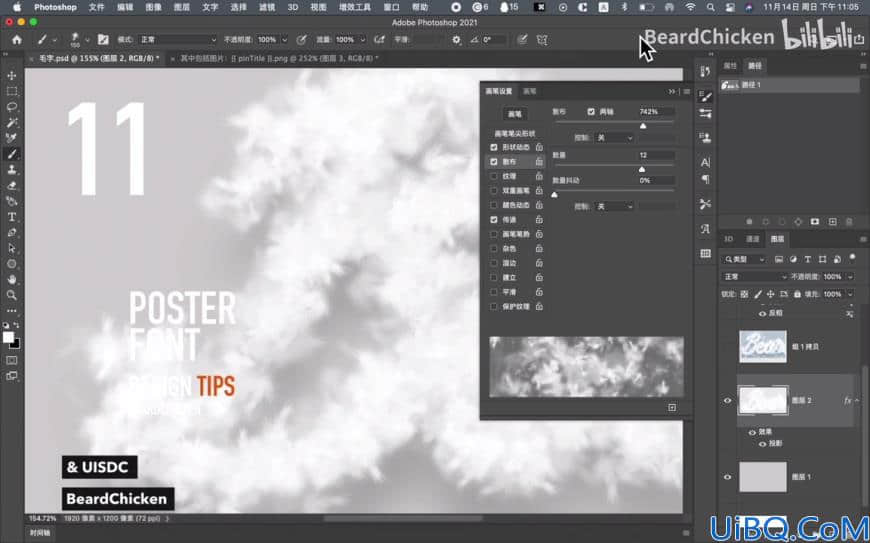870x543 pixels.
Task: Open count jitter 控制 dropdown
Action: [614, 206]
